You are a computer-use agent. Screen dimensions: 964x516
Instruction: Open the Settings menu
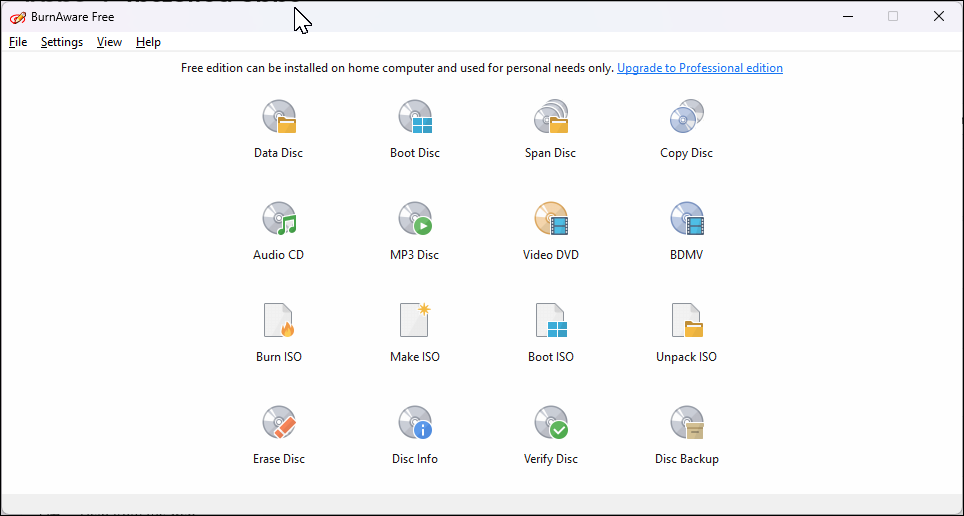pos(62,42)
